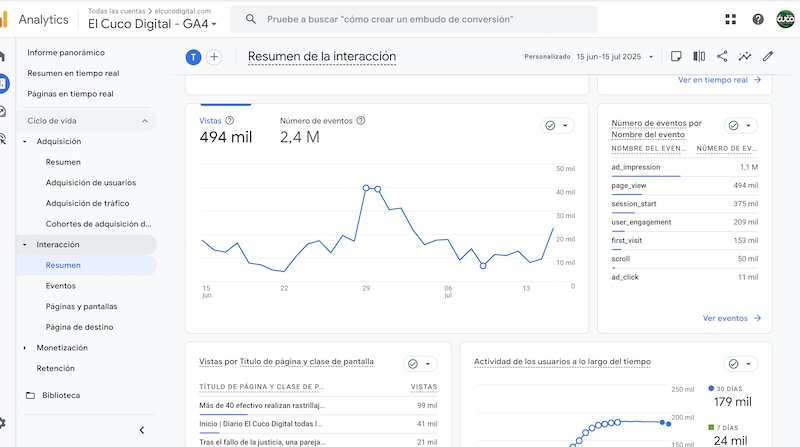This screenshot has width=800, height=447.
Task: Collapse the navigation with left chevron
Action: pyautogui.click(x=142, y=430)
